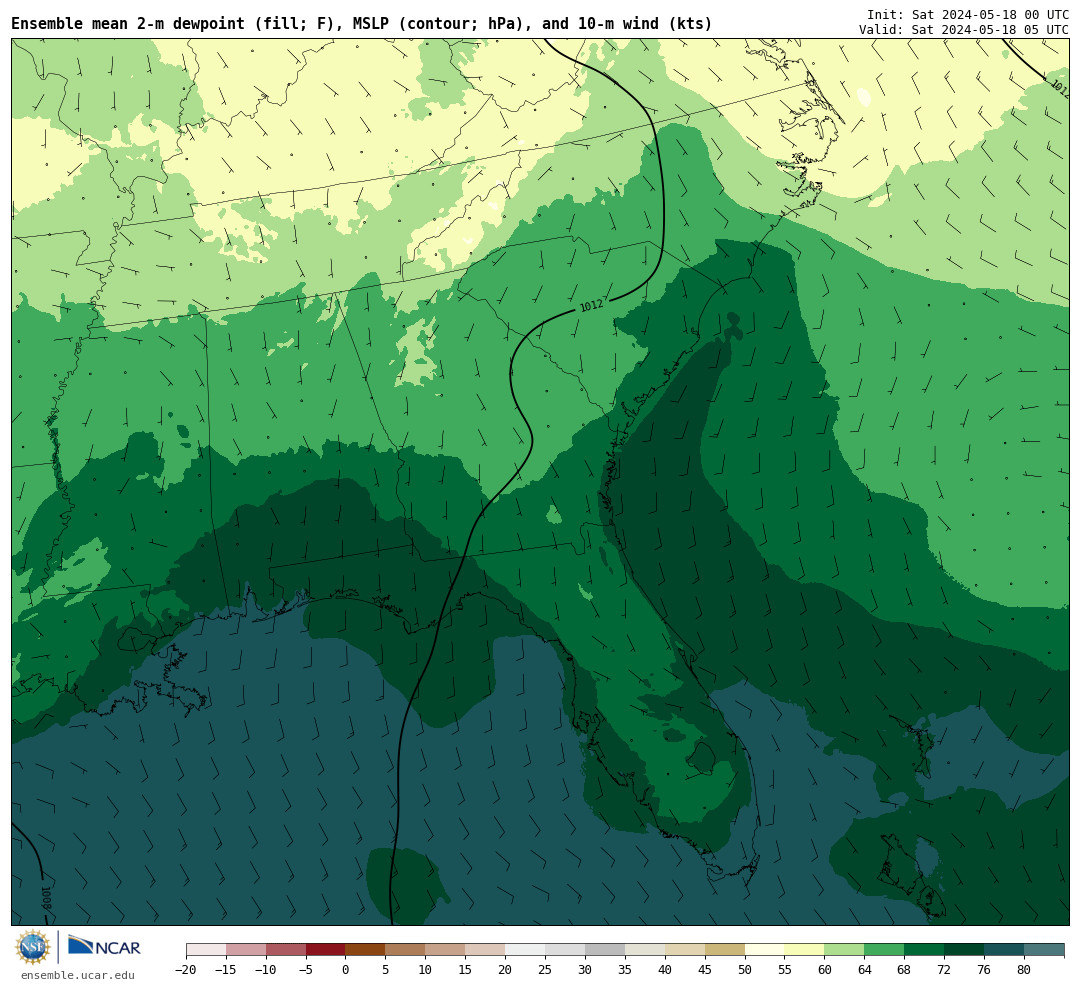1080x988 pixels.
Task: Pick the light green 60 to 64 swatch
Action: click(x=845, y=950)
